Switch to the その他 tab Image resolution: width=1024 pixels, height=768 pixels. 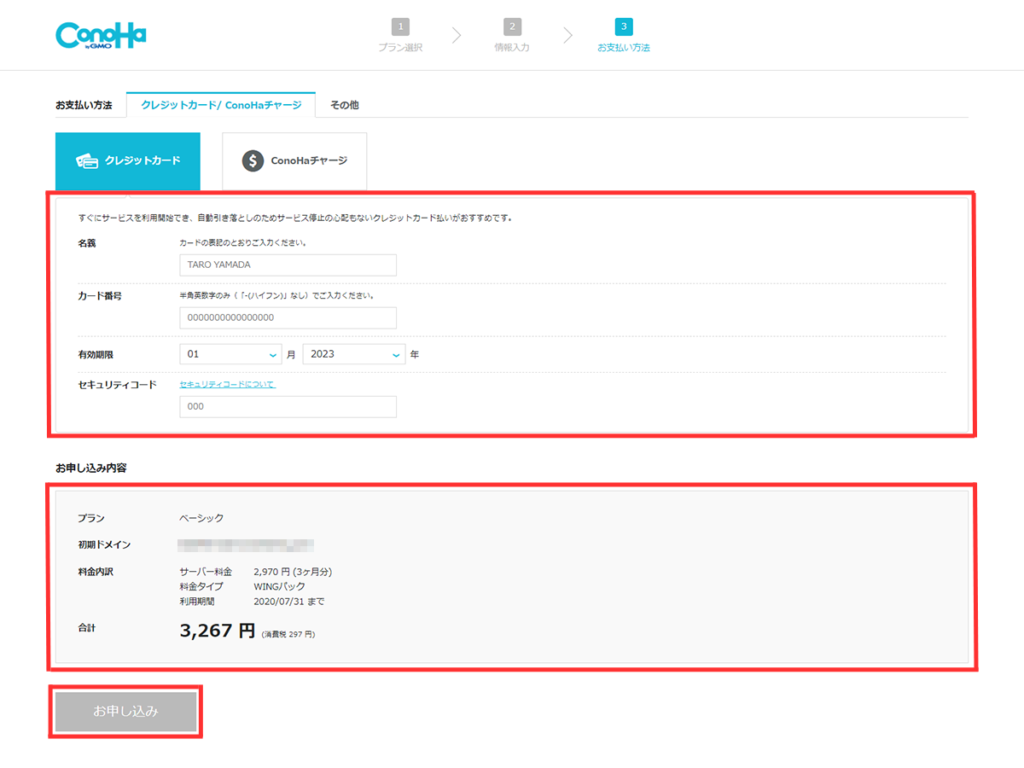click(x=344, y=105)
